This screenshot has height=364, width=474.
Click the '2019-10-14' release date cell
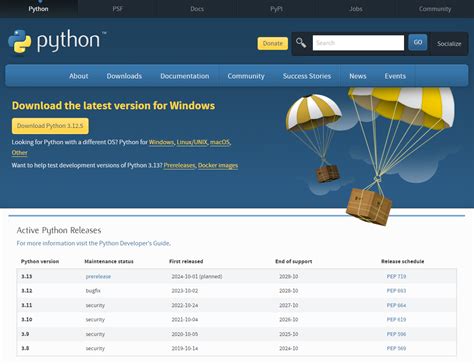pyautogui.click(x=185, y=348)
